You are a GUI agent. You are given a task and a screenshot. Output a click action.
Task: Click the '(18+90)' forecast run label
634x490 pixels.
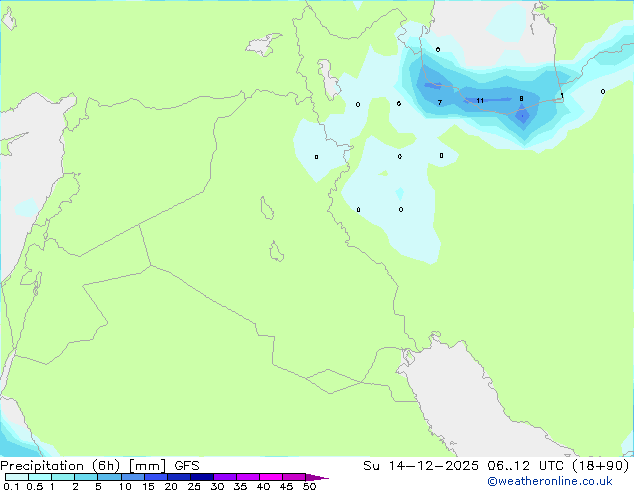tap(600, 466)
